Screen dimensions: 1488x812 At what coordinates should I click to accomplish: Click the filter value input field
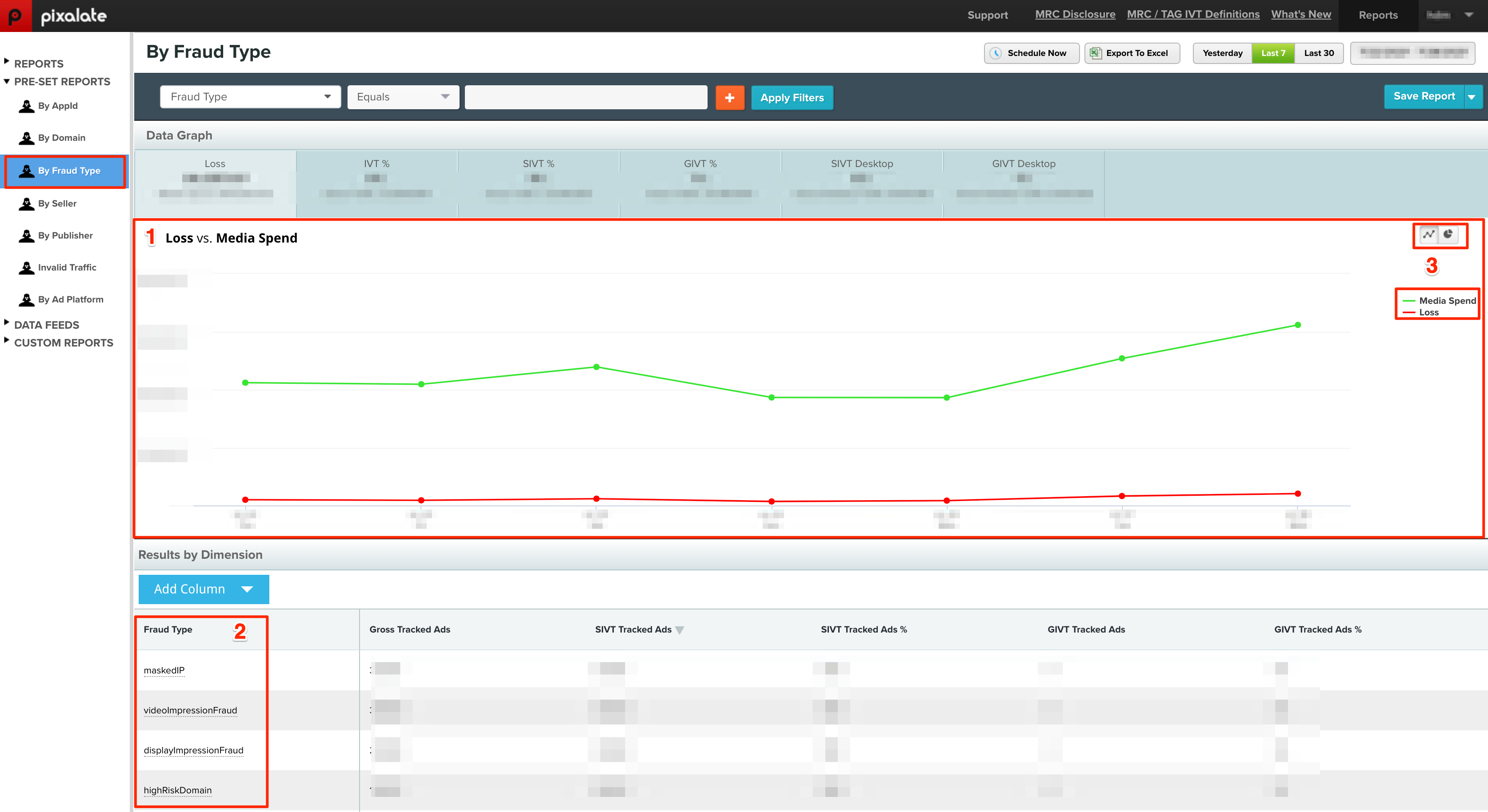click(586, 97)
